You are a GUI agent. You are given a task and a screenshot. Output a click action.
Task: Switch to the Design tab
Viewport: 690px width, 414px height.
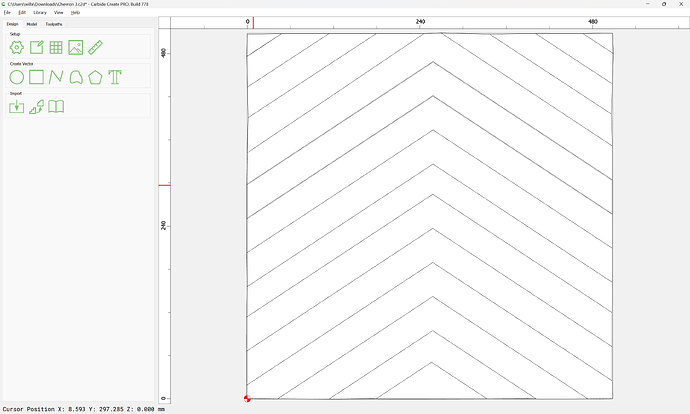(x=12, y=24)
